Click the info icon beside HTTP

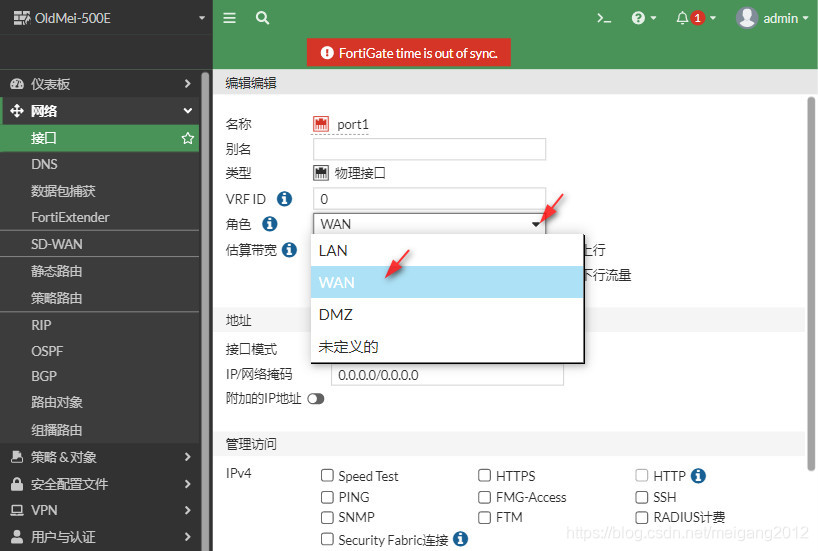click(x=698, y=476)
